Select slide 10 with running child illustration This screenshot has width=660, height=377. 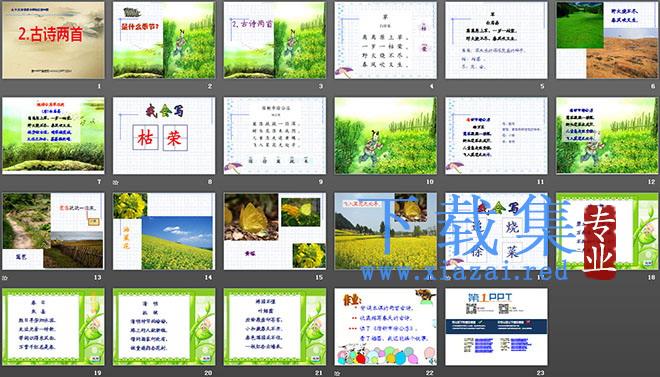[386, 135]
